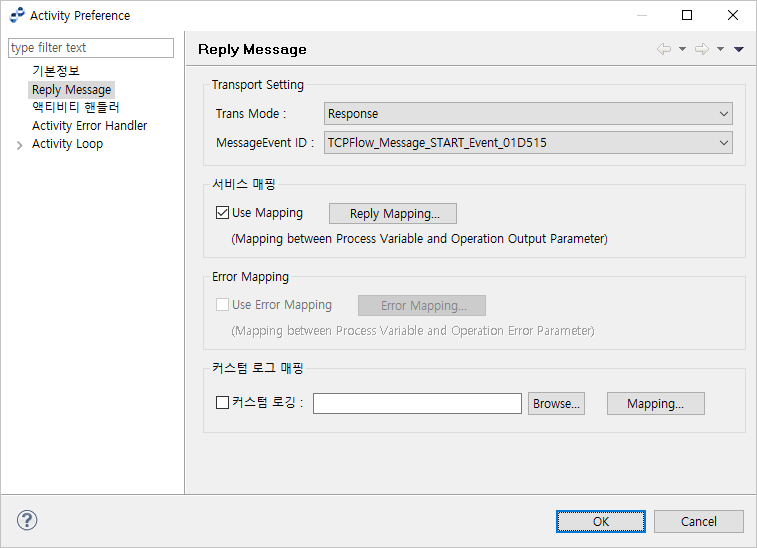This screenshot has width=757, height=548.
Task: Open the Trans Mode dropdown
Action: coord(528,114)
